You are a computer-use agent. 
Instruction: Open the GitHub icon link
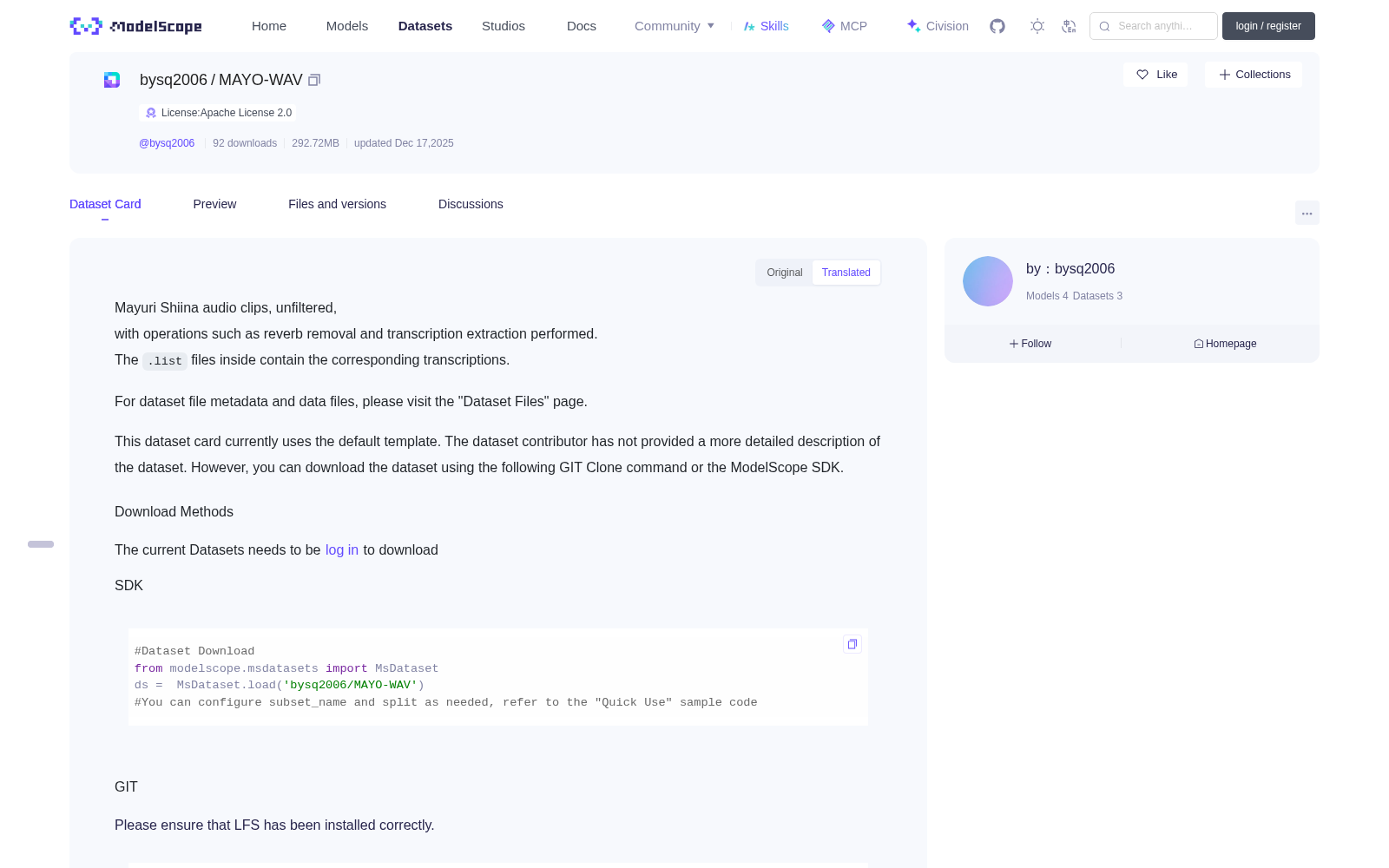coord(997,26)
